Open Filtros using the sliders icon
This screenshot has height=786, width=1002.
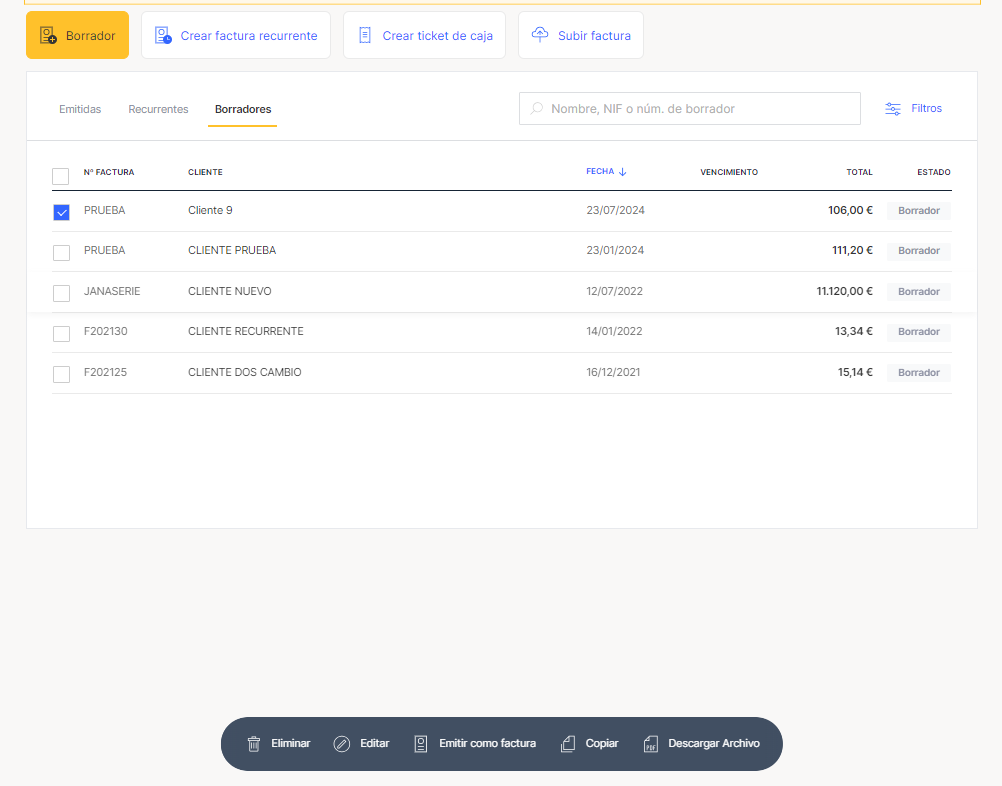pyautogui.click(x=893, y=109)
